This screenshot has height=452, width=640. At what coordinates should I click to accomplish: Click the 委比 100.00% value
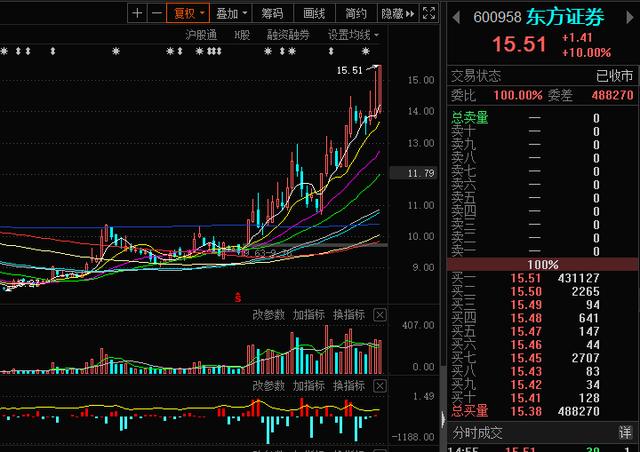coord(518,96)
